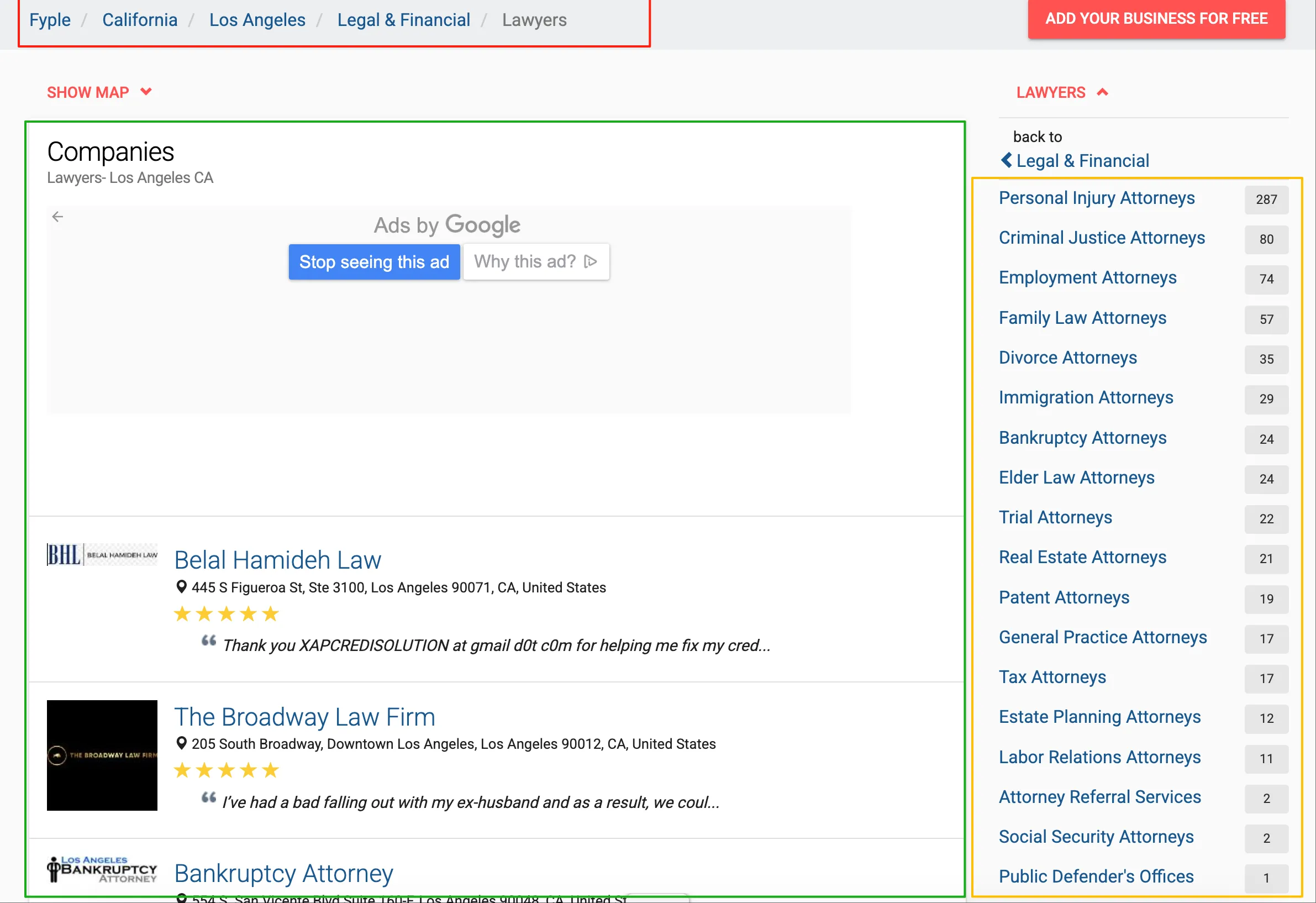The height and width of the screenshot is (903, 1316).
Task: Select Patent Attorneys category
Action: pos(1064,597)
